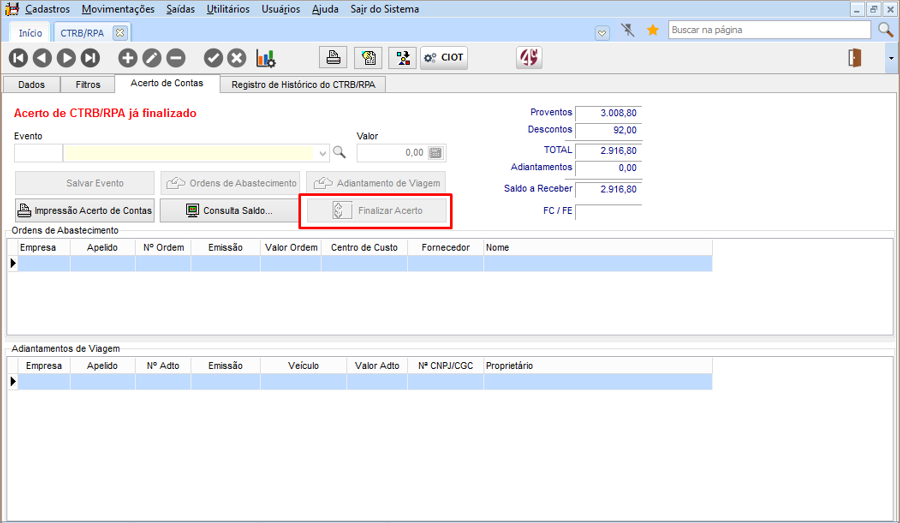Click the exit door icon

(855, 57)
